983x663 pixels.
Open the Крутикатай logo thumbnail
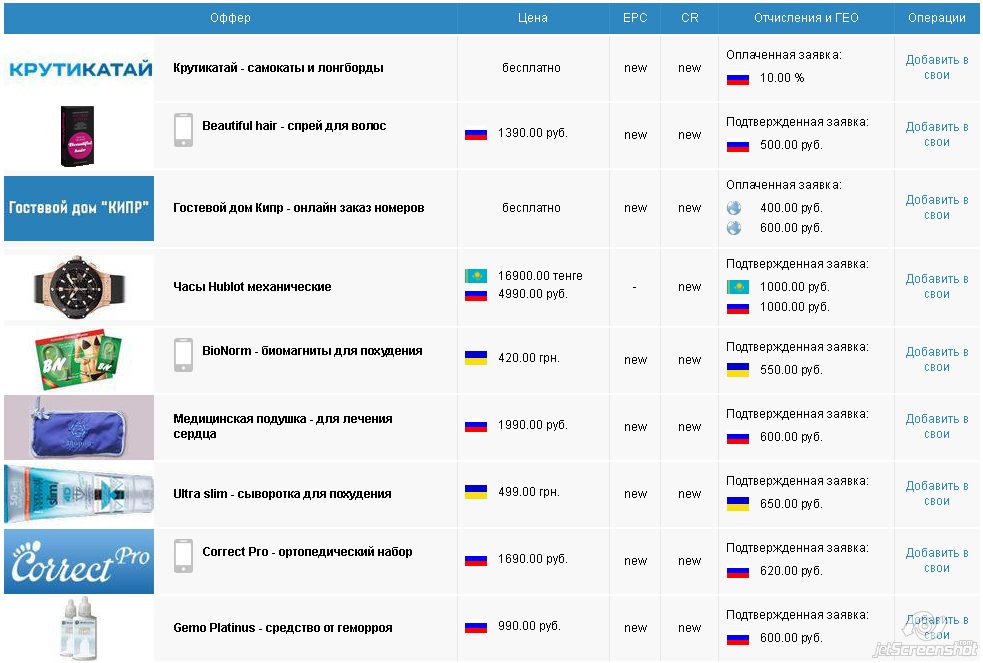click(x=80, y=69)
